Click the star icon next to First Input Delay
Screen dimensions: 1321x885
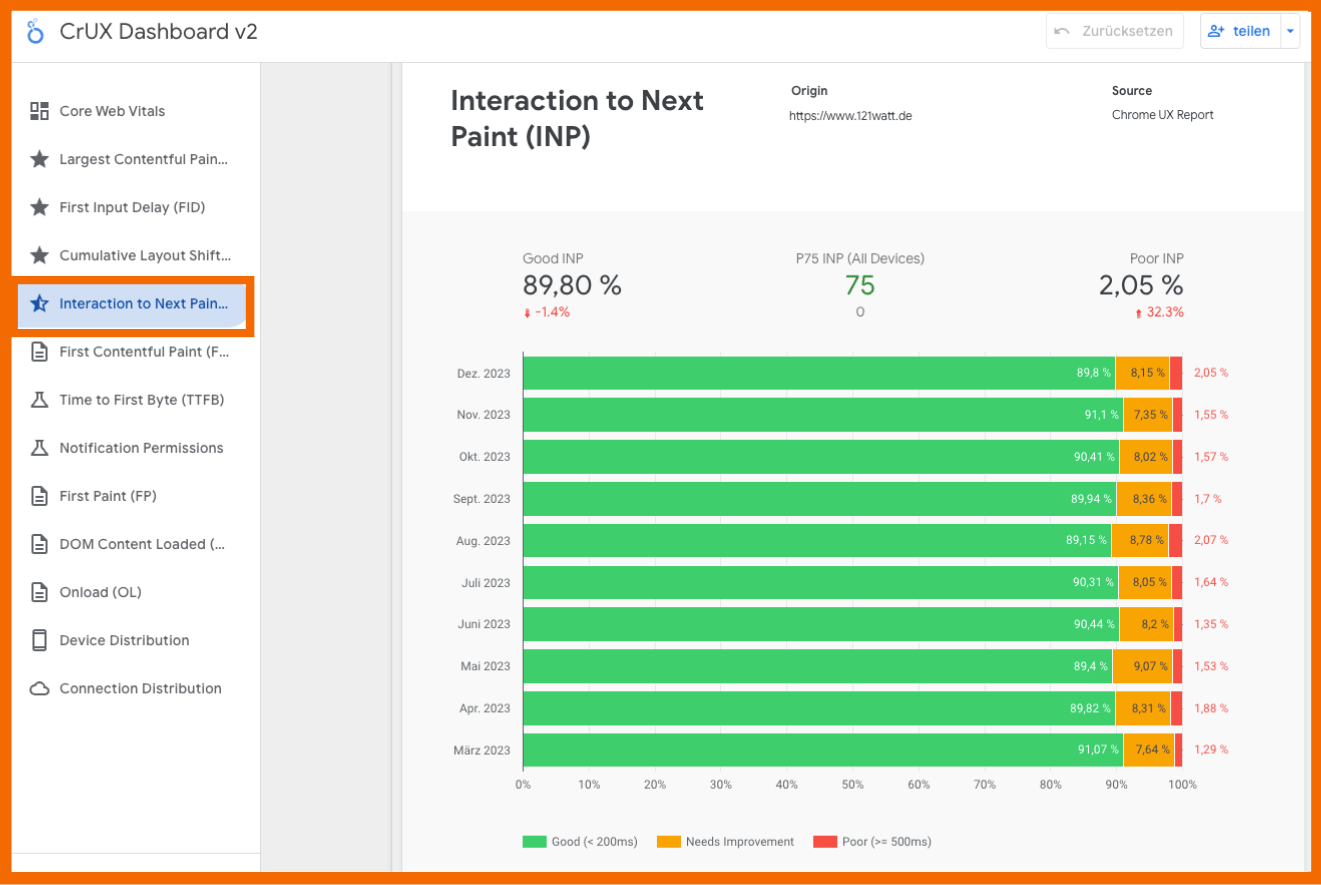point(39,207)
